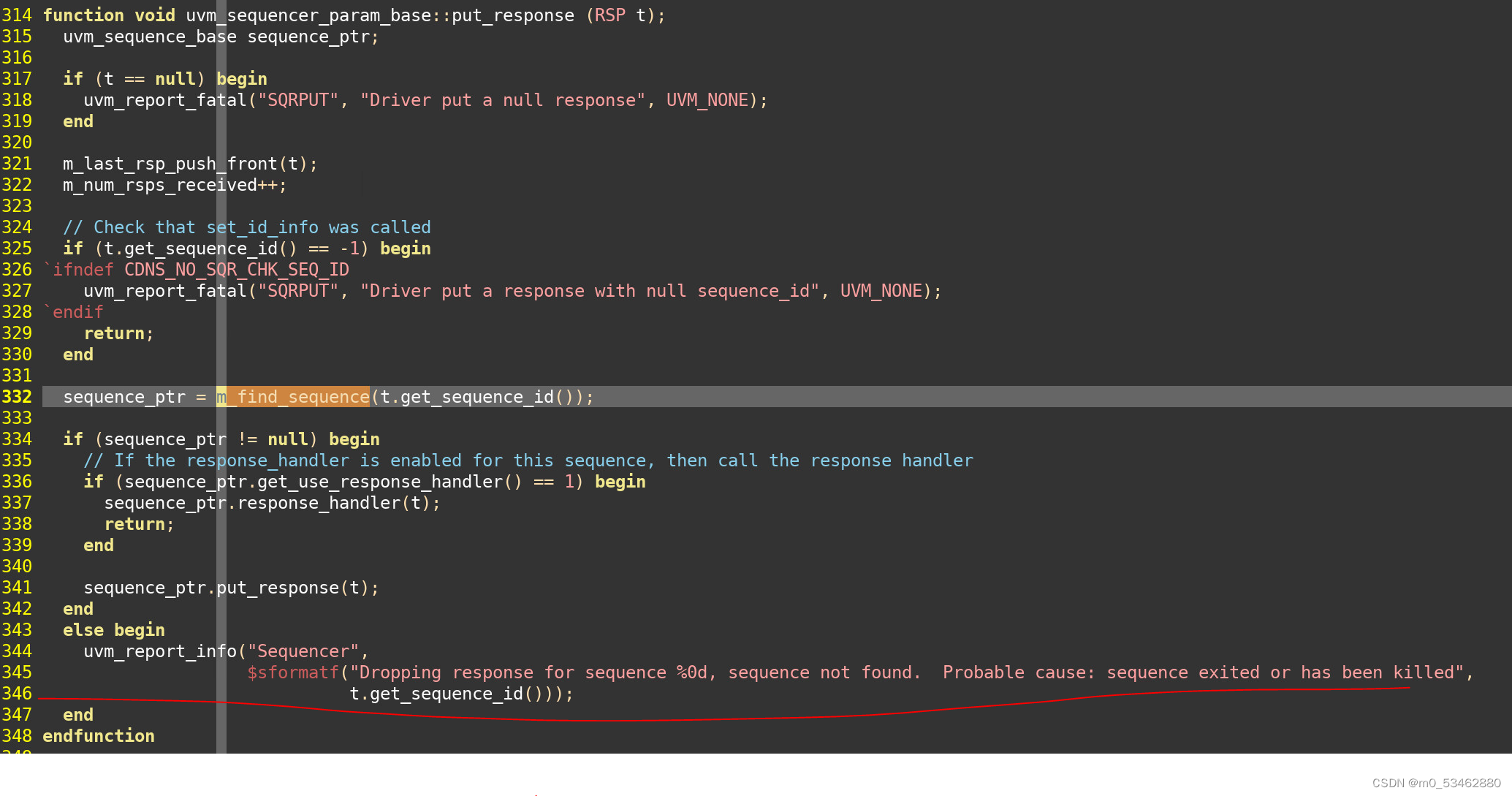Click the `ifndef CDNS_NO_SQR_CHK_SEQ_ID directive
The width and height of the screenshot is (1512, 796).
click(x=196, y=270)
